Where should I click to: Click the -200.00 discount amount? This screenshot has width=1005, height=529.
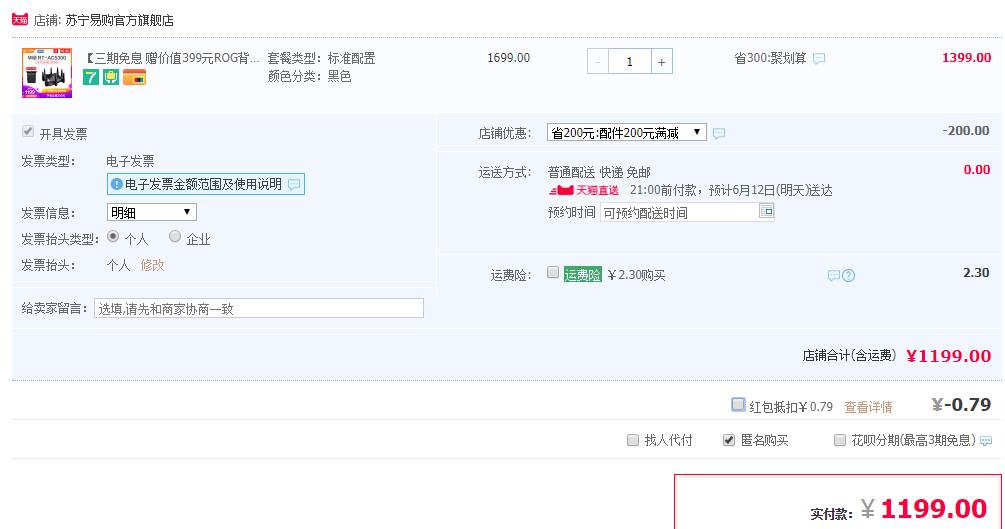coord(966,131)
